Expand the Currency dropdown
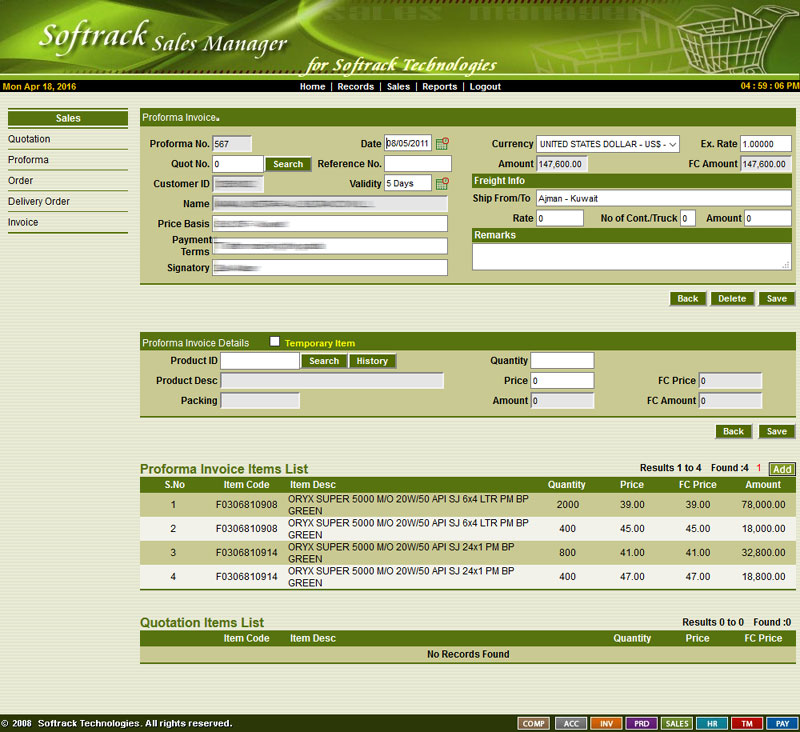The width and height of the screenshot is (800, 732). (608, 144)
